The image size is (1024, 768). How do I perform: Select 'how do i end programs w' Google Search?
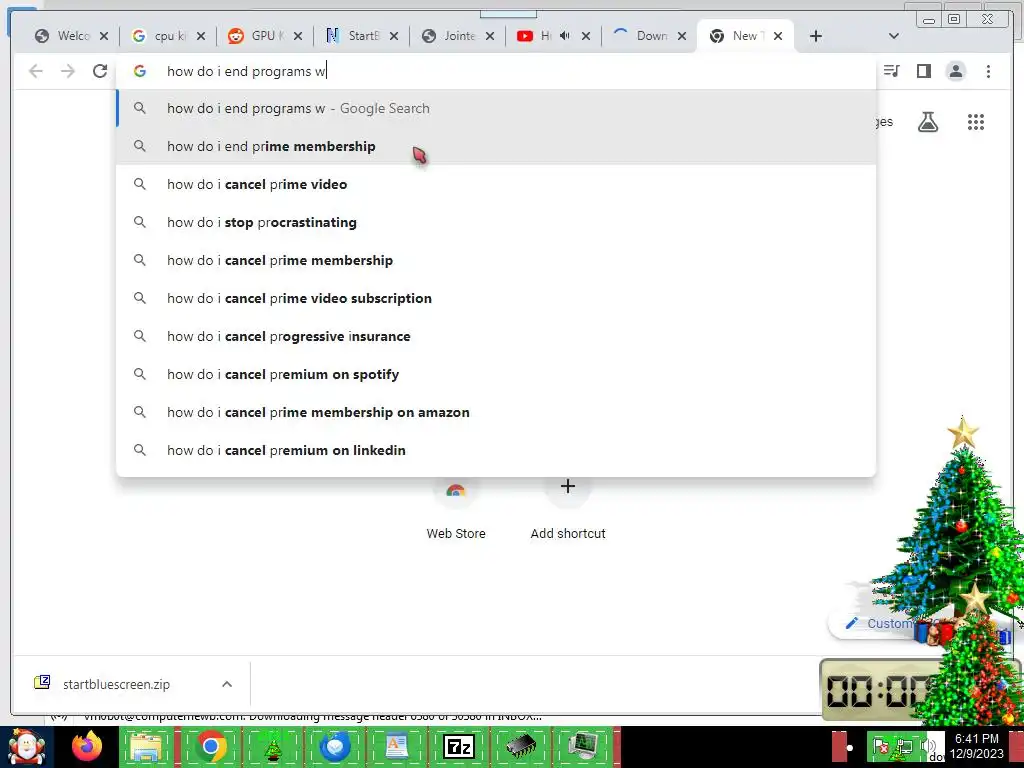coord(496,108)
